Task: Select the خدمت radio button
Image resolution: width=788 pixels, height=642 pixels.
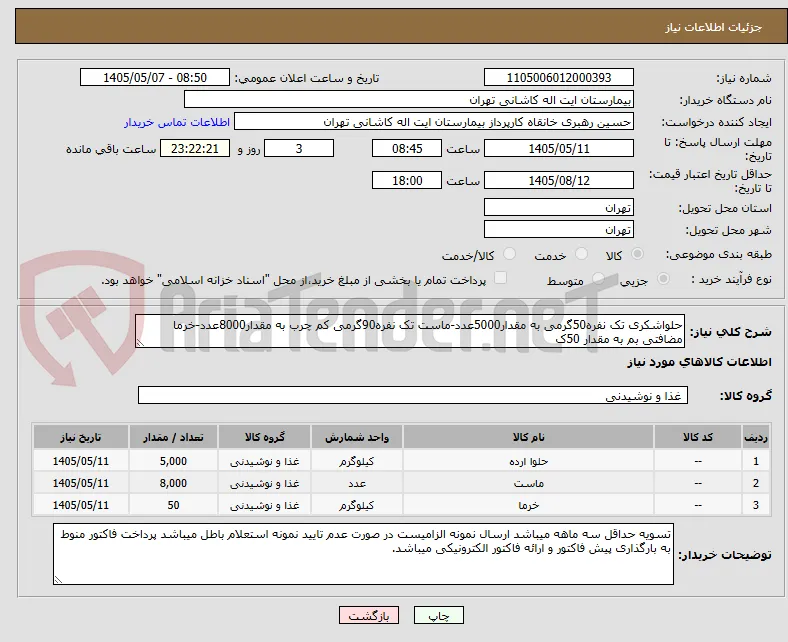Action: tap(581, 254)
